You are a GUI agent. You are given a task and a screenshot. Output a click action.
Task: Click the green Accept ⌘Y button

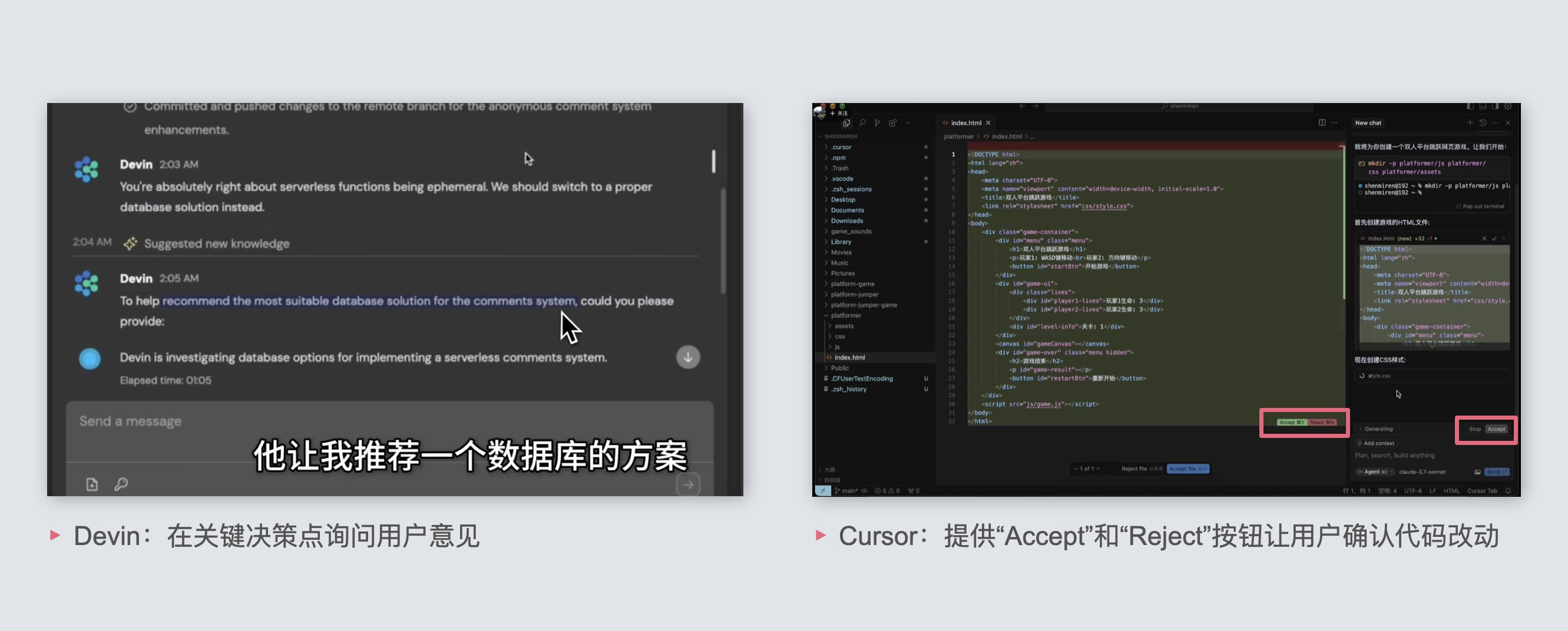[1292, 422]
